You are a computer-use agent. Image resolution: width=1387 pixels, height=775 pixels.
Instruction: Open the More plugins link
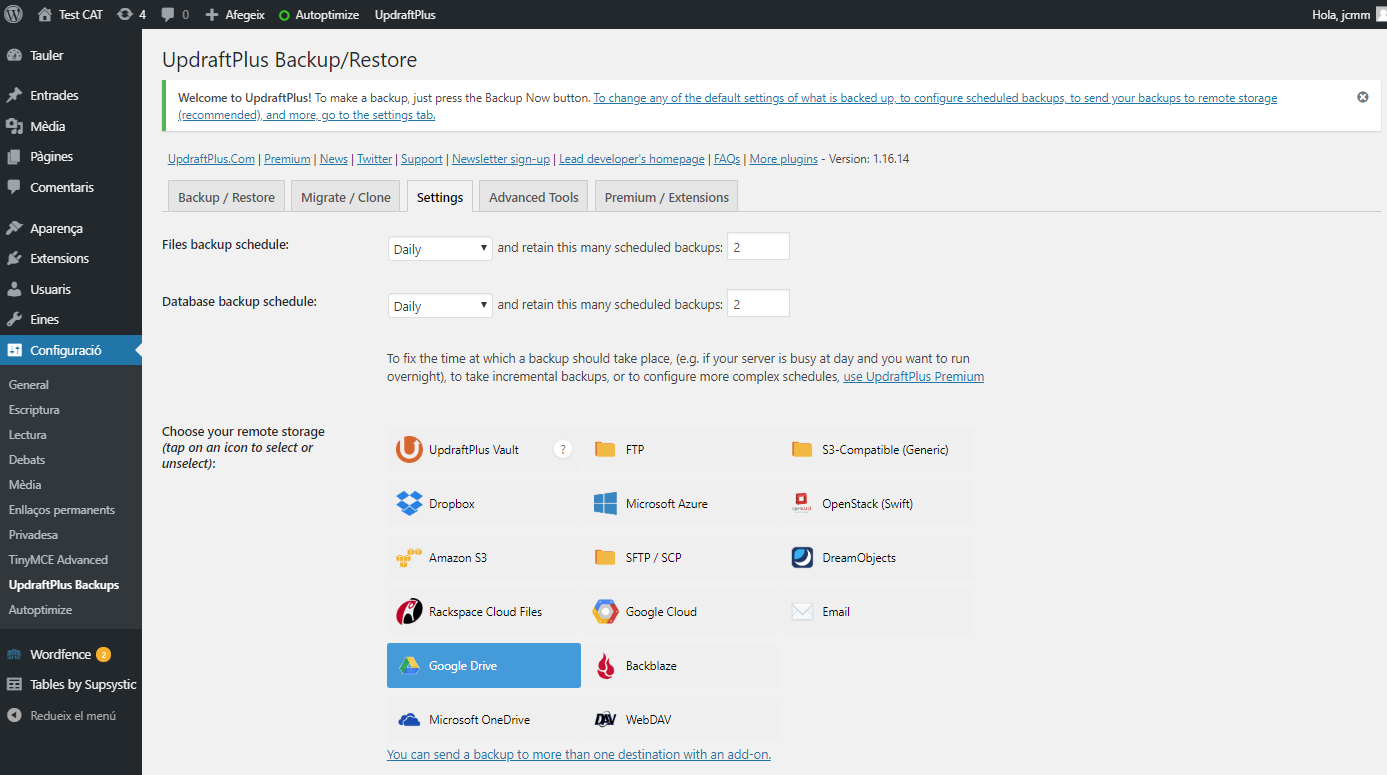[784, 159]
